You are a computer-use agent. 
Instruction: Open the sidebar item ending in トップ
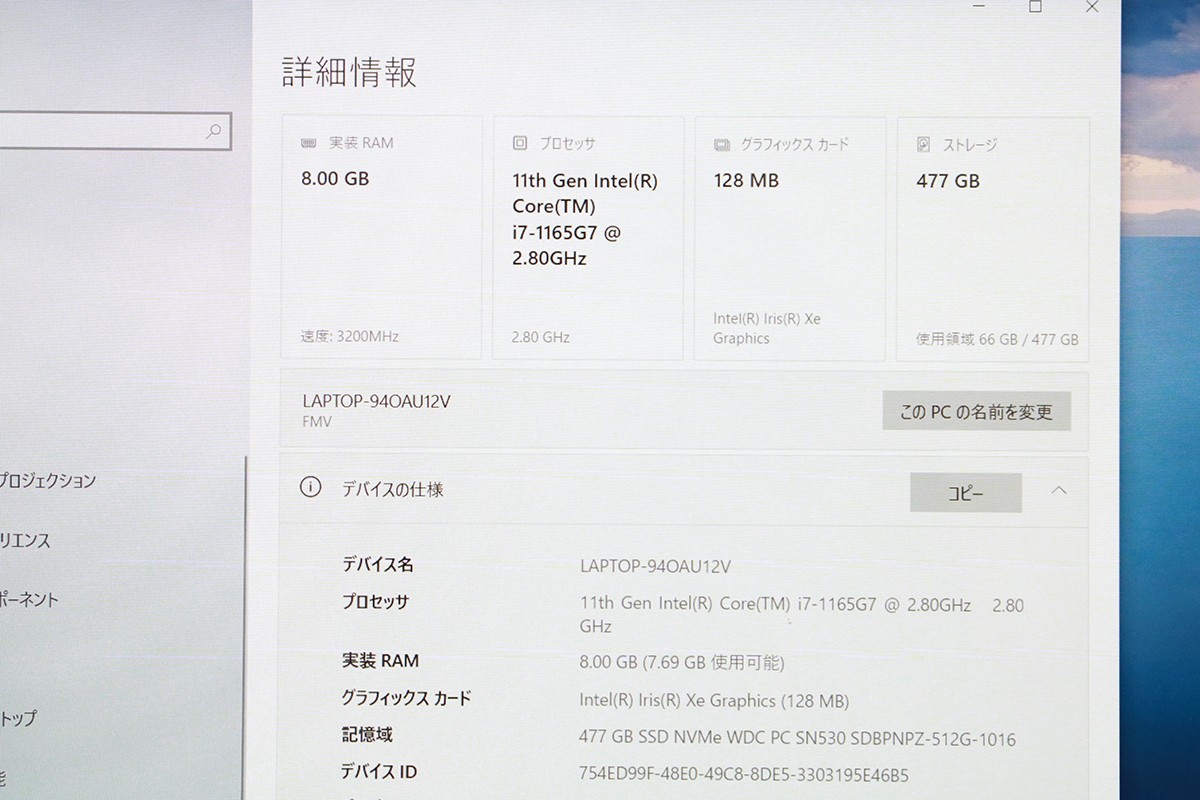pyautogui.click(x=20, y=718)
